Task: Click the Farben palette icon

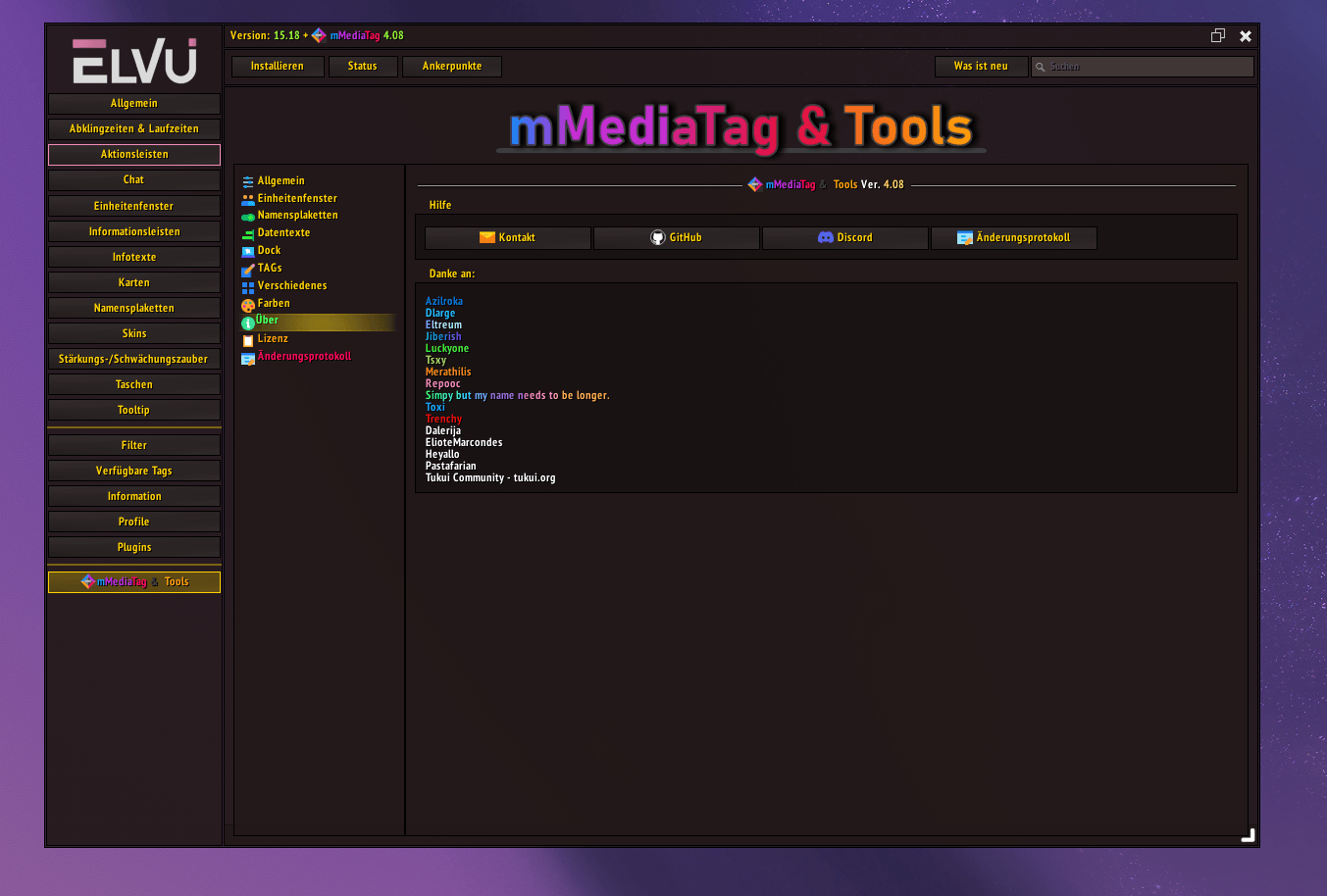Action: coord(248,305)
